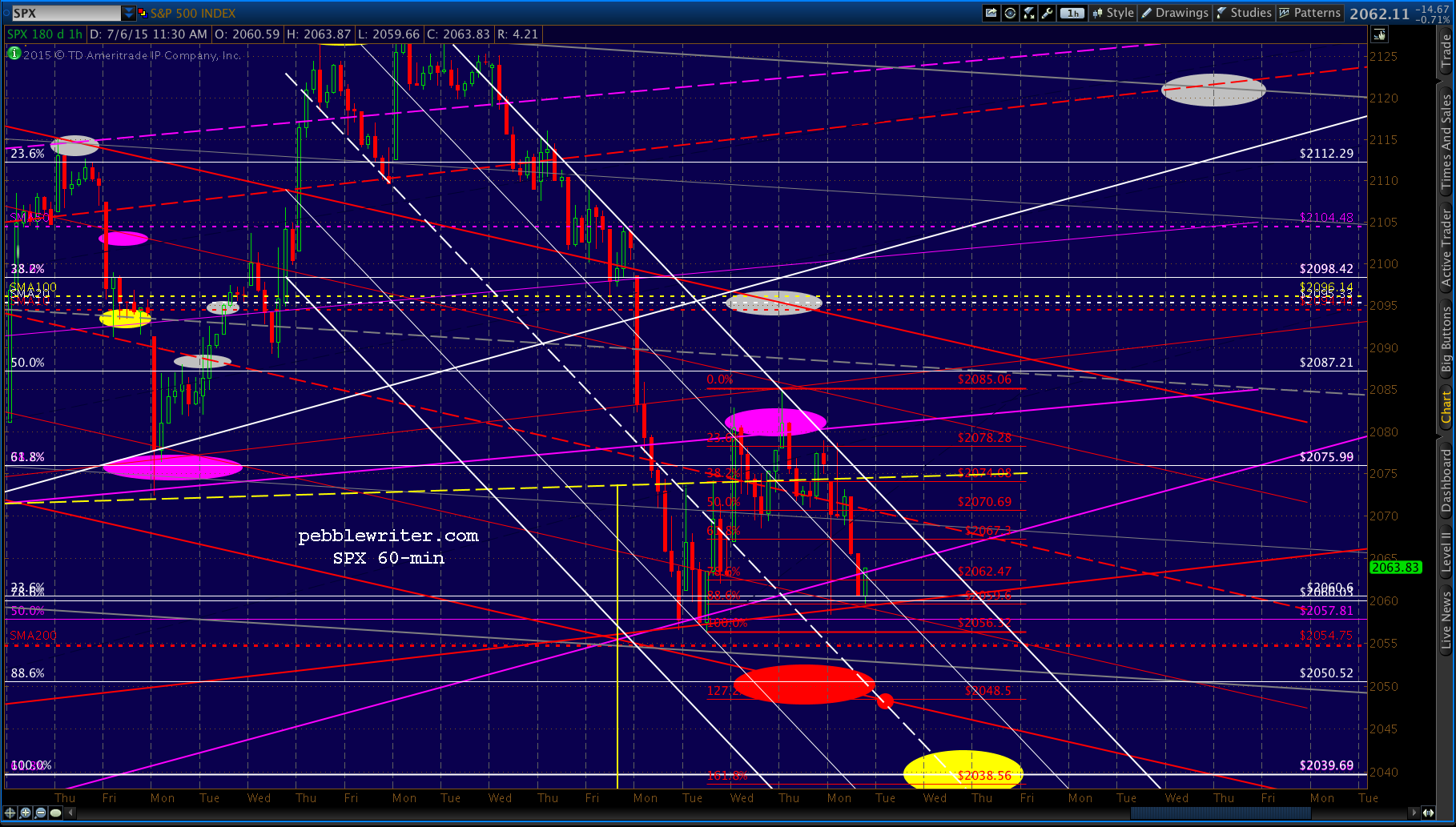The height and width of the screenshot is (827, 1456).
Task: Click the $2050.52 Fibonacci level label
Action: click(x=1326, y=672)
